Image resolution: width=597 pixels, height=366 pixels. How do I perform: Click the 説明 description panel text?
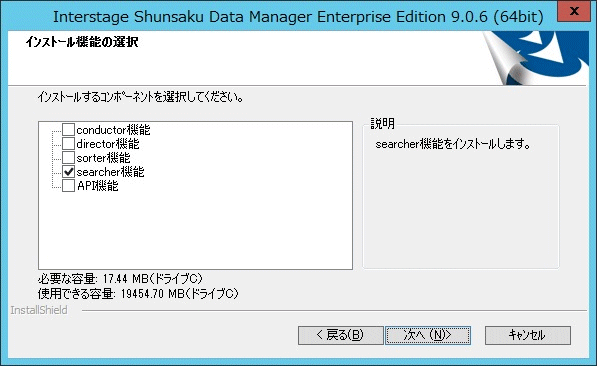click(453, 144)
